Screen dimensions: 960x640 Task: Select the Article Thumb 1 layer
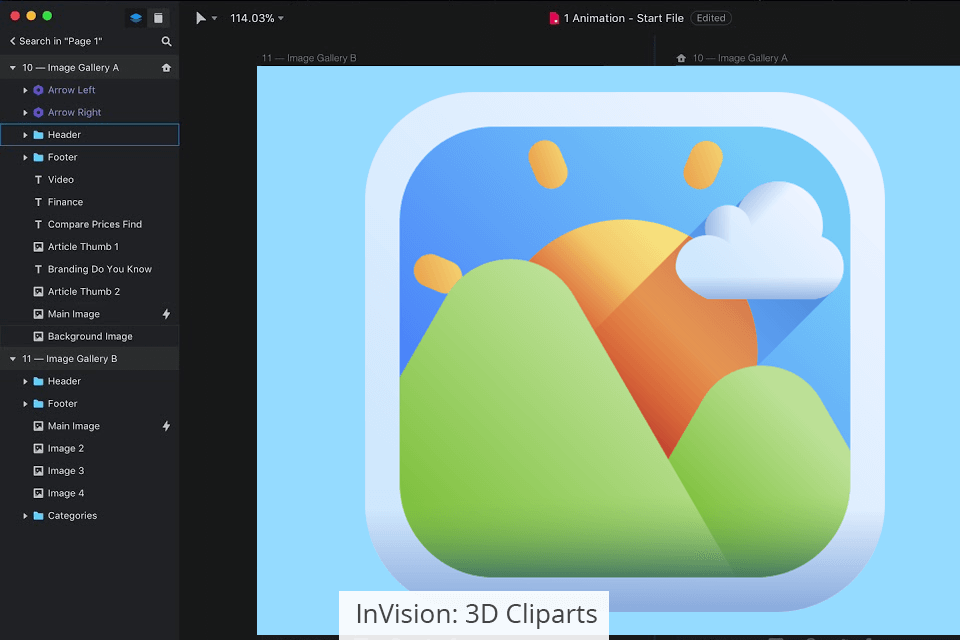point(89,247)
